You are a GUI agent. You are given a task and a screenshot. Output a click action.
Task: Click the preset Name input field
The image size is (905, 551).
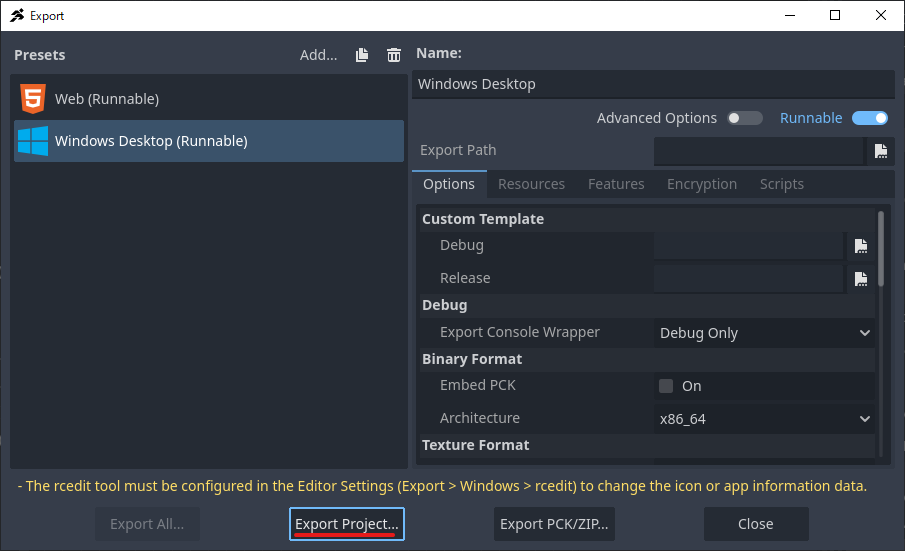click(653, 84)
